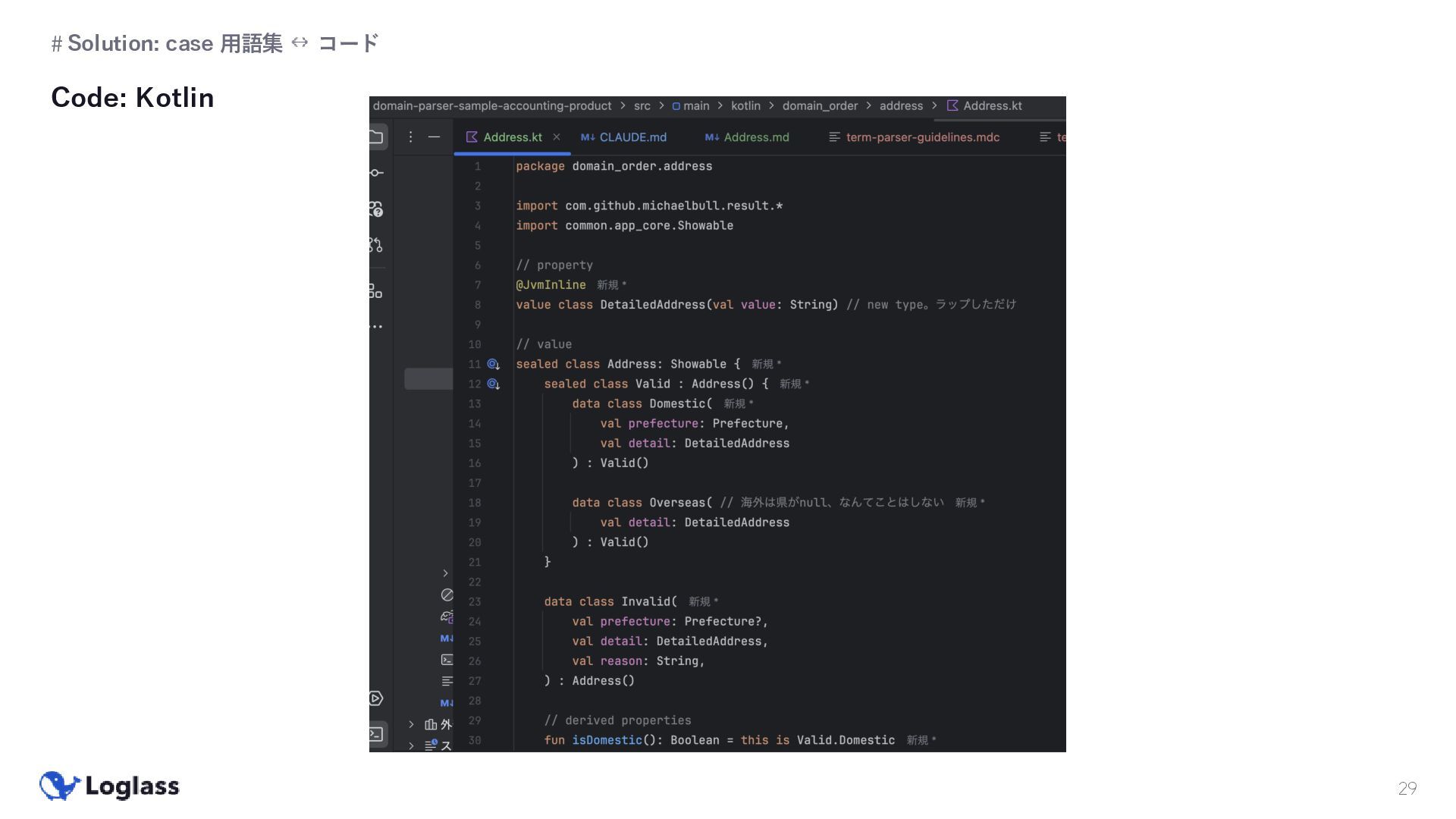
Task: Close the Address.kt editor tab
Action: pyautogui.click(x=557, y=137)
